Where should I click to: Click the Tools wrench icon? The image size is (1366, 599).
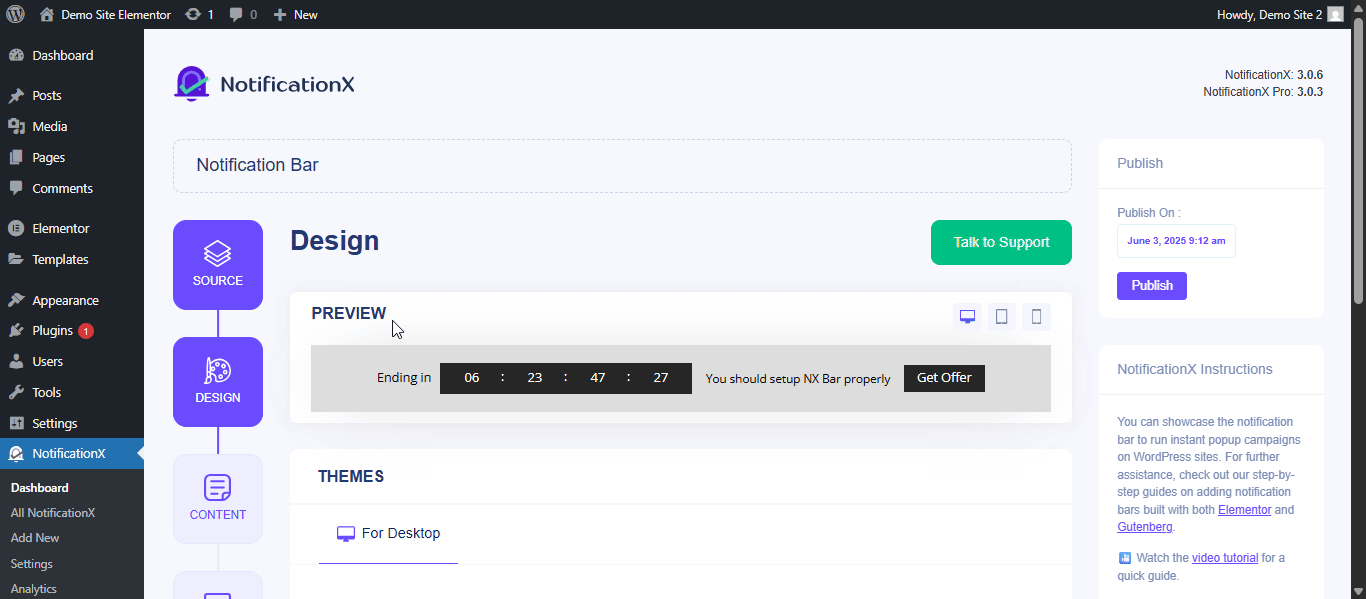click(x=16, y=392)
